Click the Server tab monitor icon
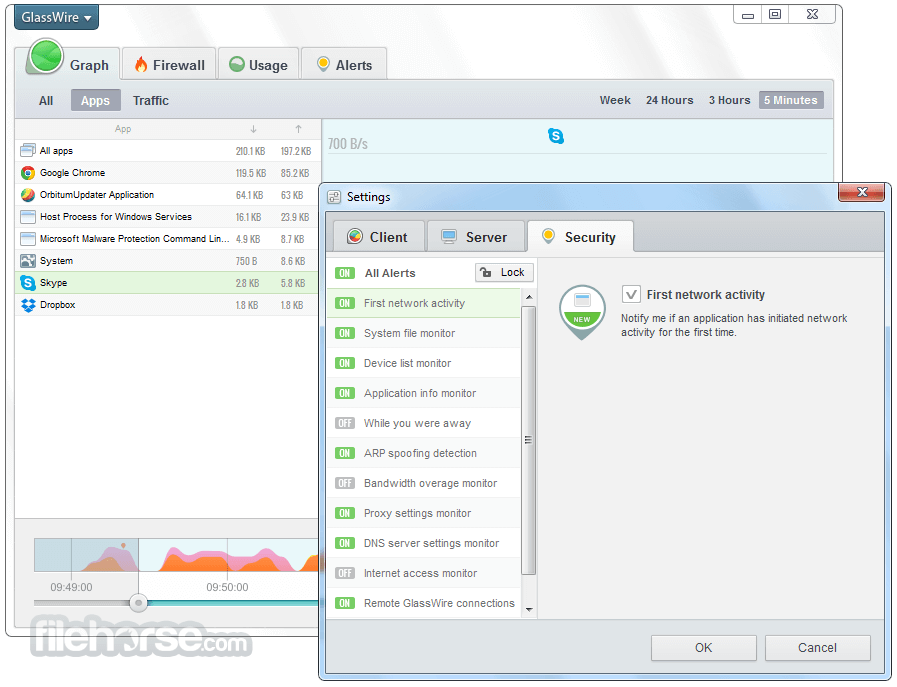 pos(449,237)
